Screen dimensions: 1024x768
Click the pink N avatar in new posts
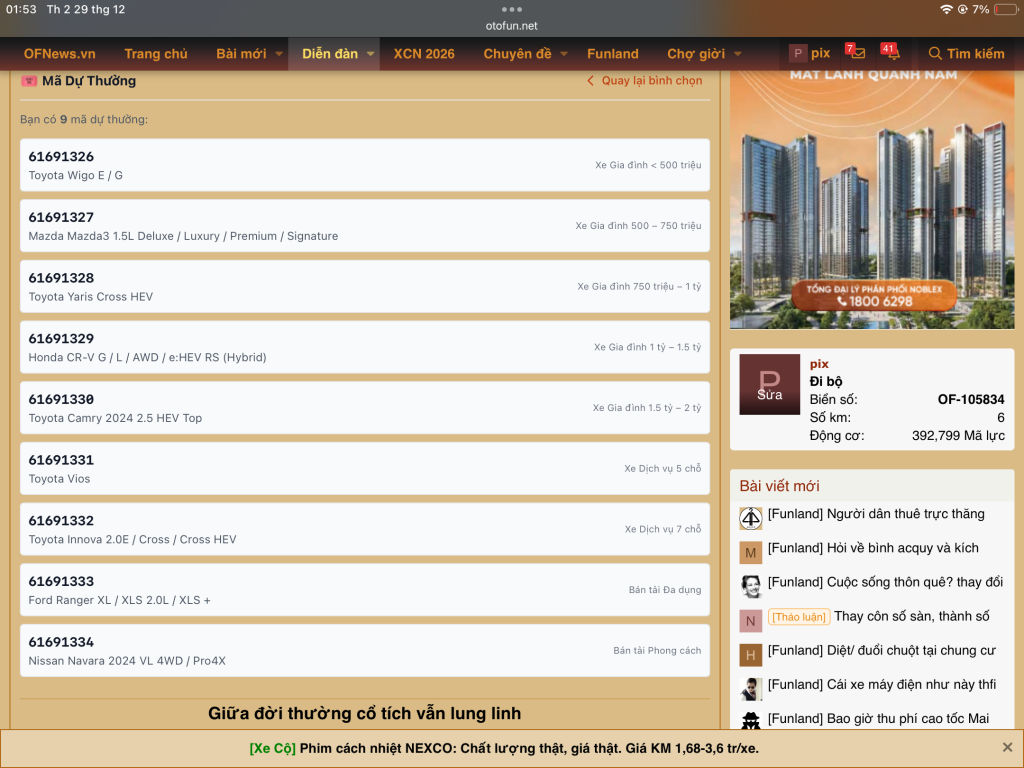point(751,621)
